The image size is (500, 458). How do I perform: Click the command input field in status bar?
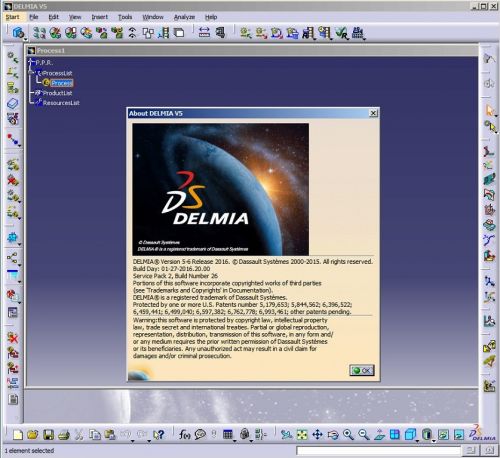click(379, 451)
